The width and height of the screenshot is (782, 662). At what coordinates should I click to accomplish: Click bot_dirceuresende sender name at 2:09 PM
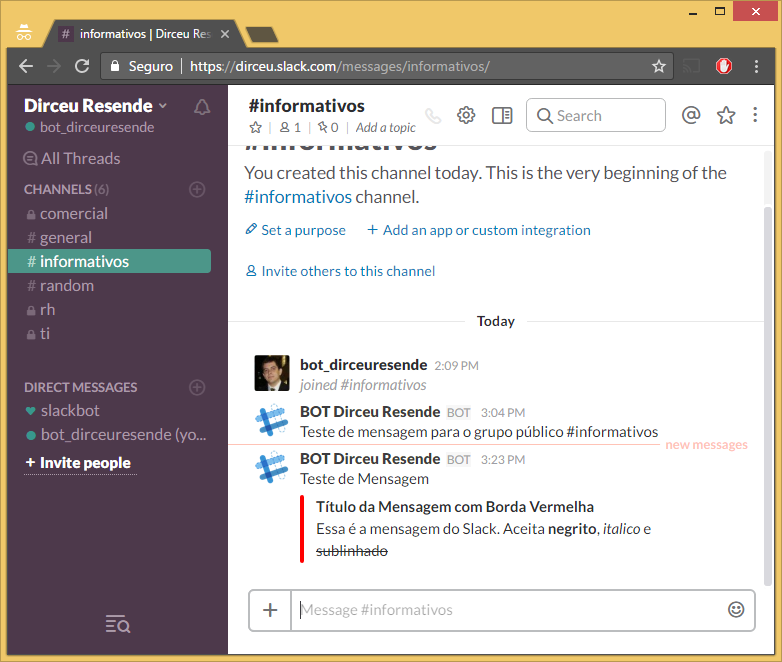pyautogui.click(x=364, y=365)
